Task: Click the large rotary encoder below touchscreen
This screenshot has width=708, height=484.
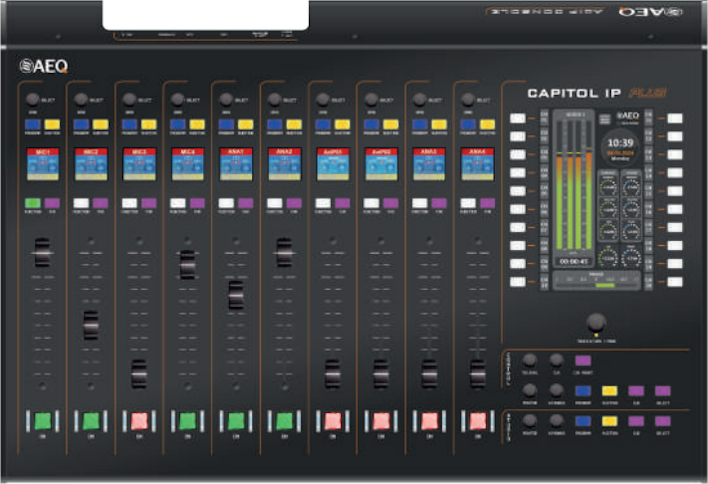Action: point(596,323)
